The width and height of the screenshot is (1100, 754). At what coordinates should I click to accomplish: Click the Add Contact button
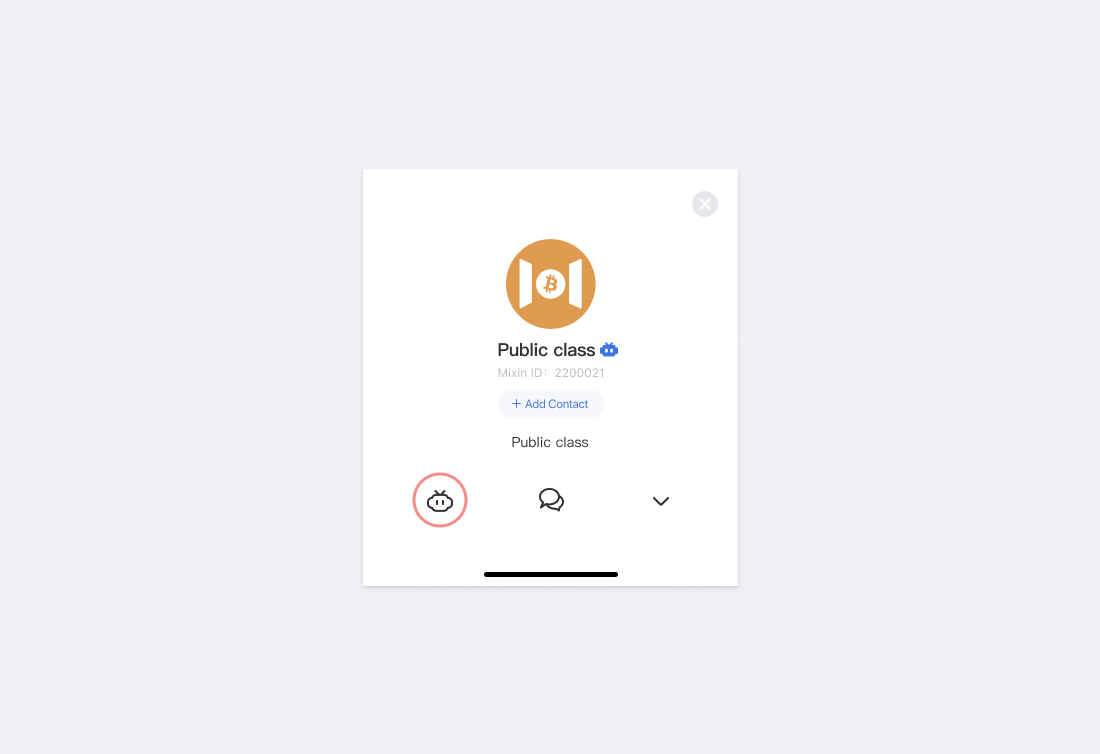click(551, 404)
